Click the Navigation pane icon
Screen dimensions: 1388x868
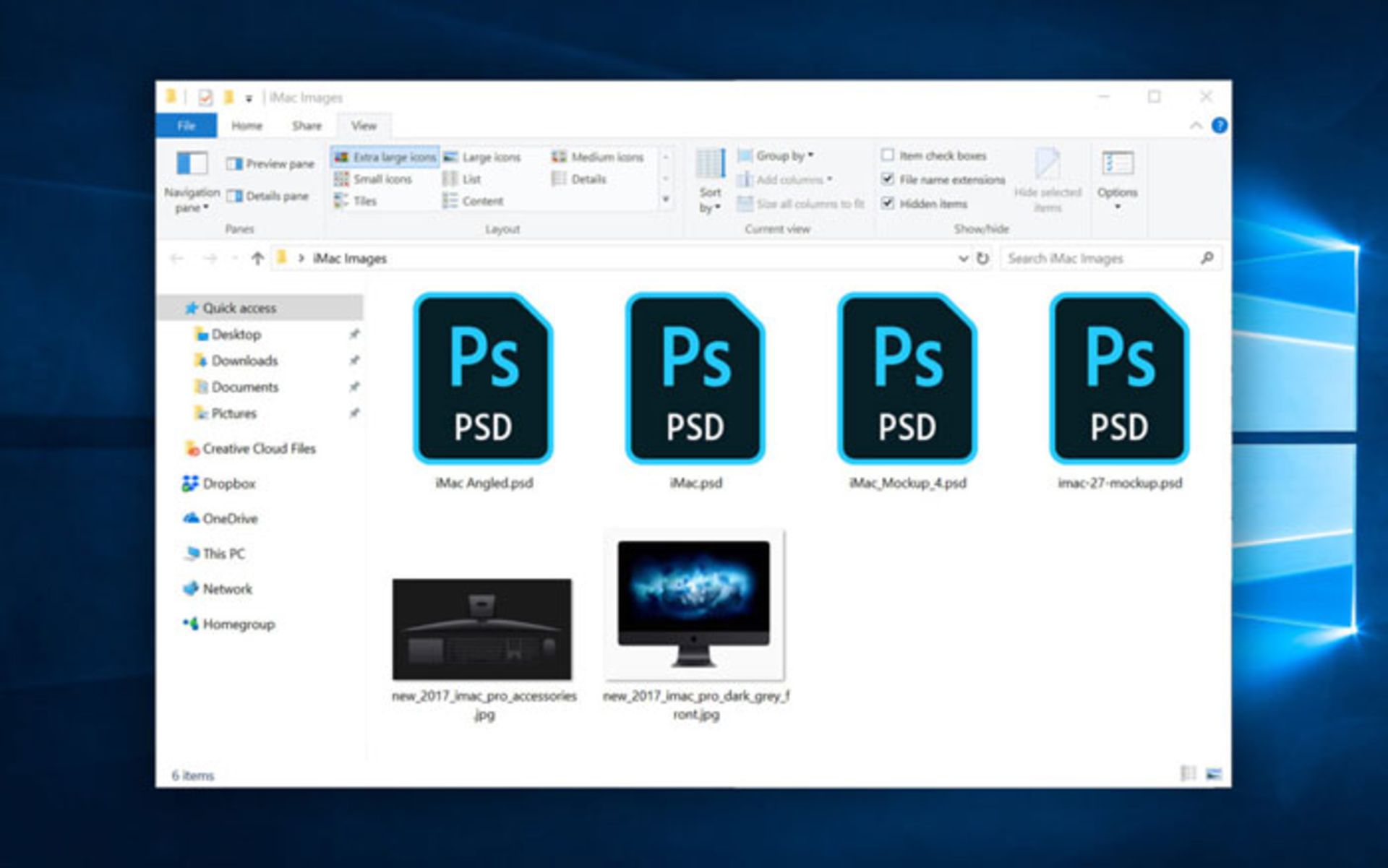[x=192, y=164]
